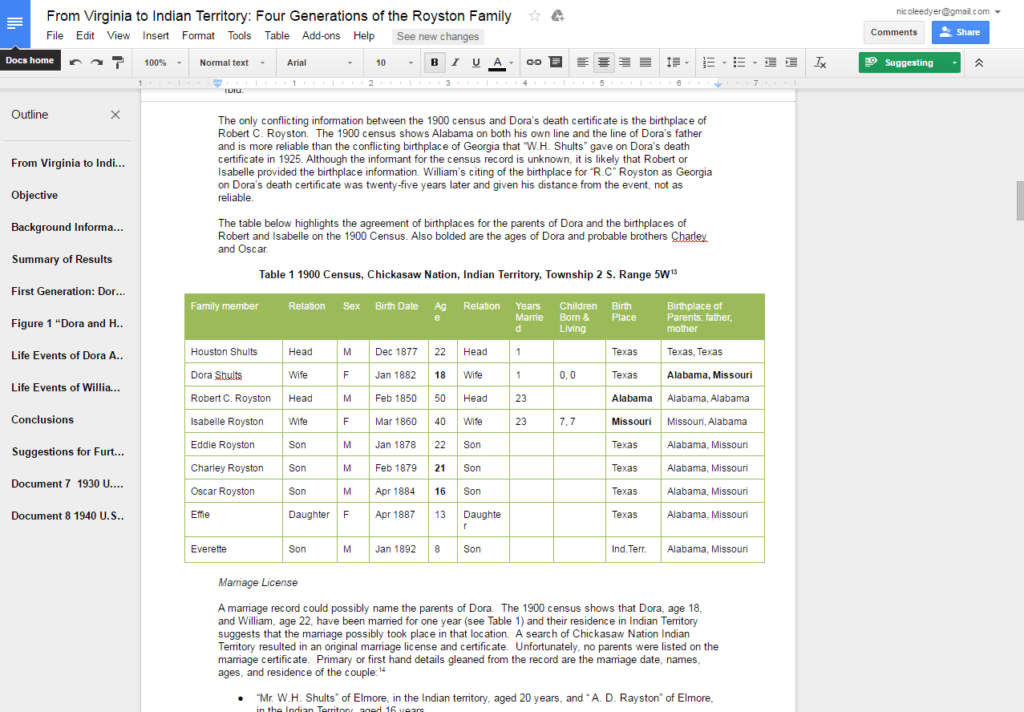Open the Normal text style dropdown
1024x712 pixels.
click(x=232, y=63)
